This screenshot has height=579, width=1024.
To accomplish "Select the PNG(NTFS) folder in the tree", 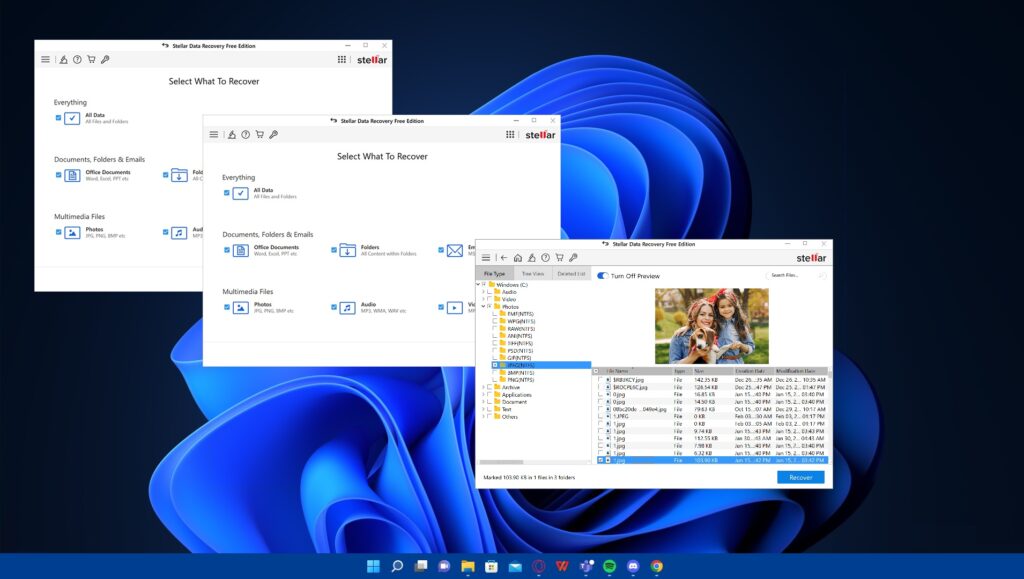I will [520, 380].
